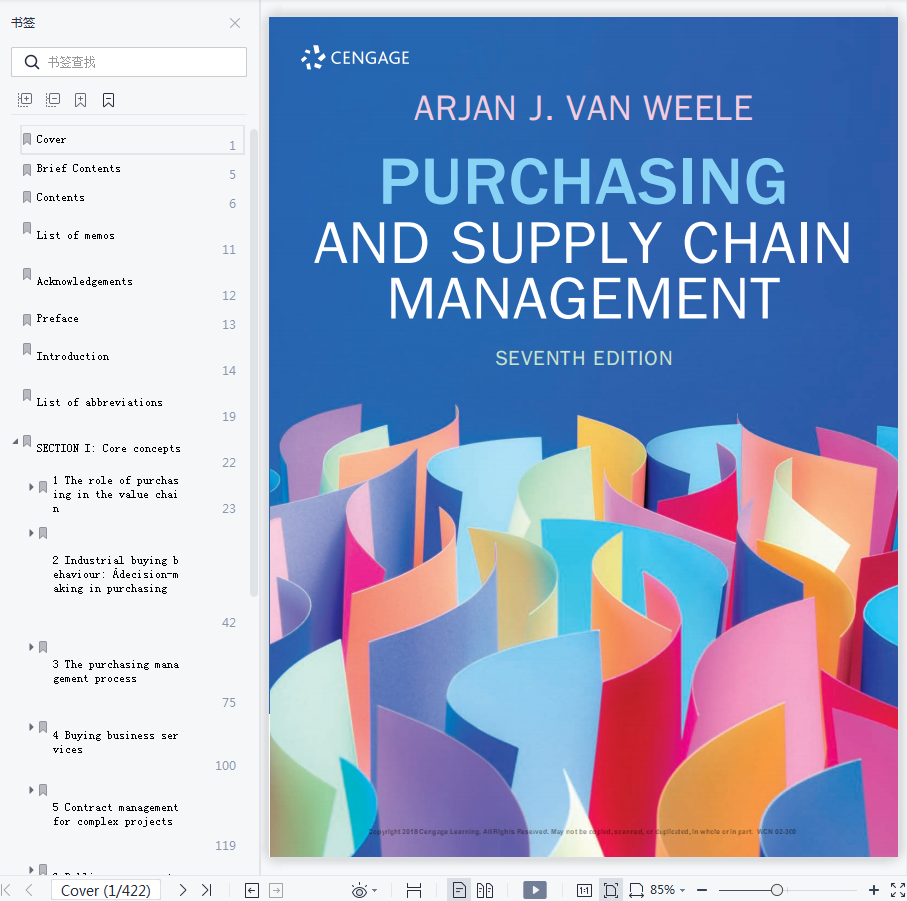The width and height of the screenshot is (907, 901).
Task: Go to the previous page
Action: pos(29,890)
